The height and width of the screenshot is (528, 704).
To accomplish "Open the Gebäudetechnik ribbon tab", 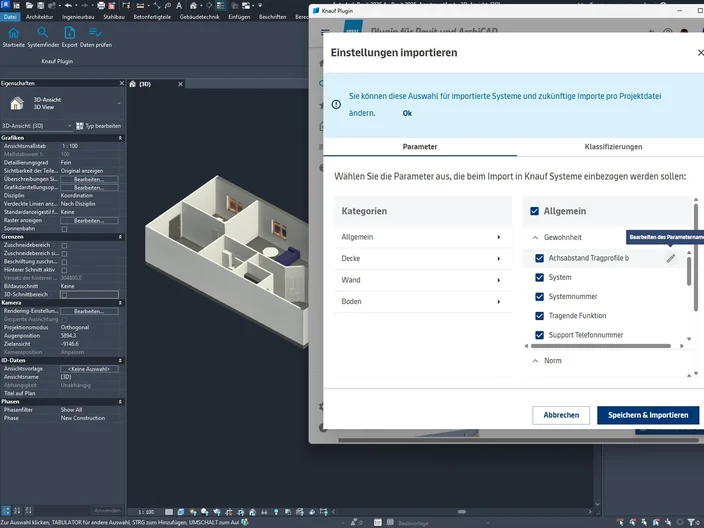I will click(x=199, y=17).
